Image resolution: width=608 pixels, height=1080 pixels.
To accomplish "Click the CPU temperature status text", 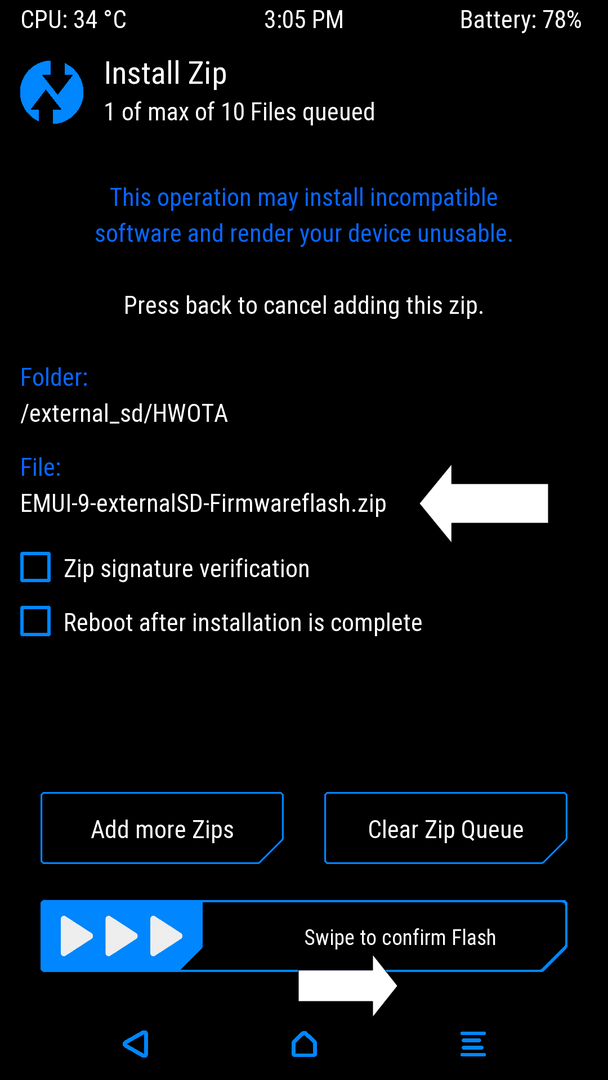I will click(74, 20).
